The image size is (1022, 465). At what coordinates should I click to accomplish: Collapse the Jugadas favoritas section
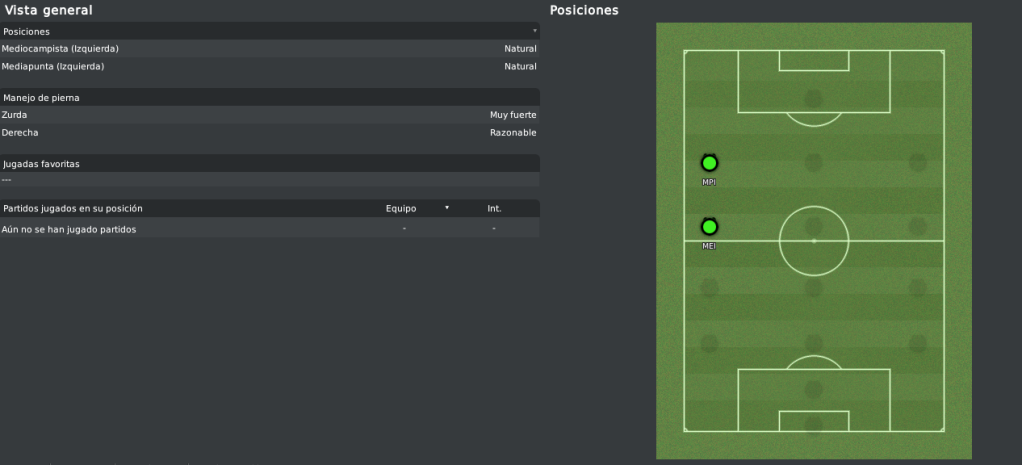pyautogui.click(x=270, y=164)
